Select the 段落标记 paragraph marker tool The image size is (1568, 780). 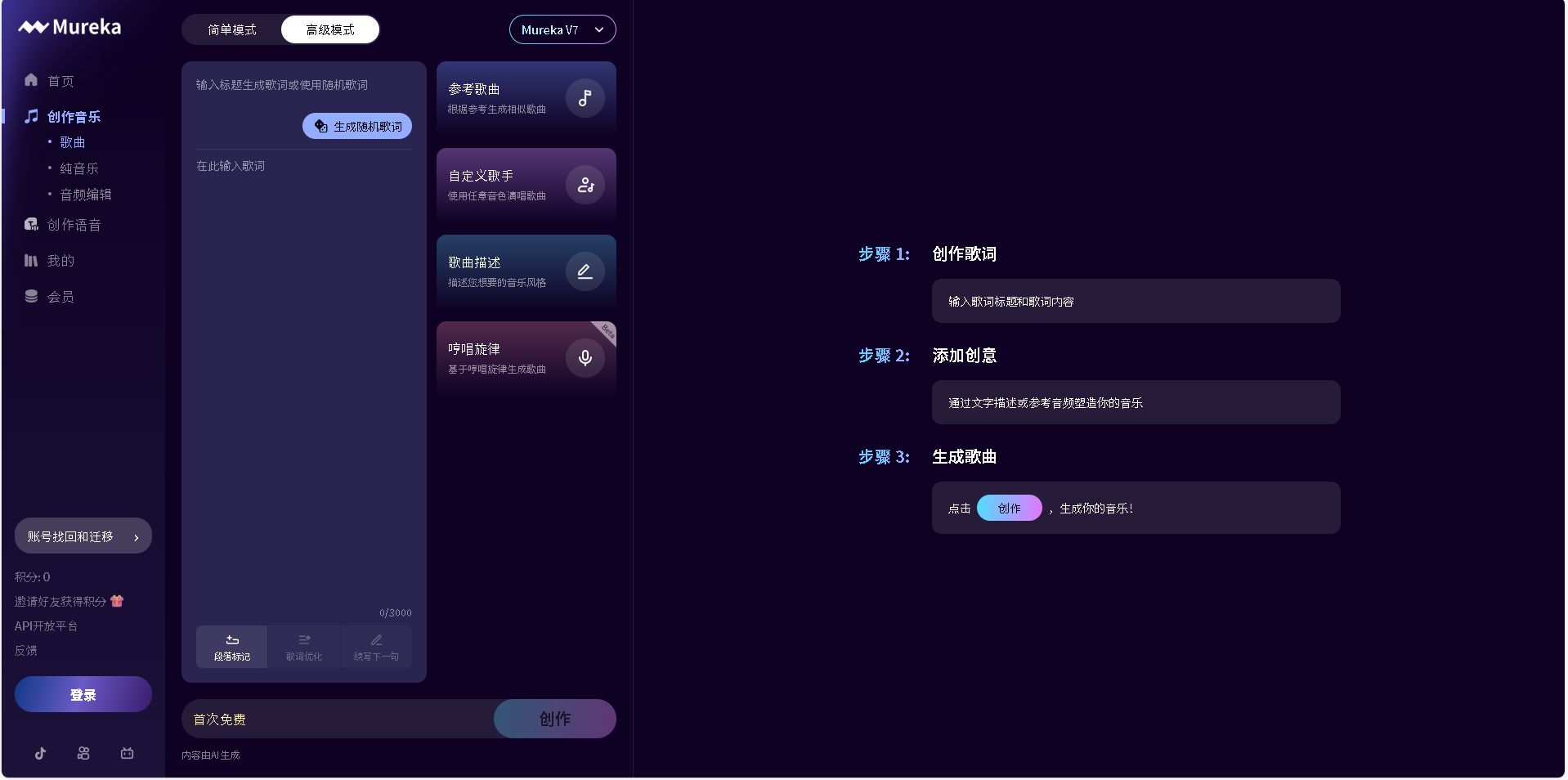tap(231, 646)
